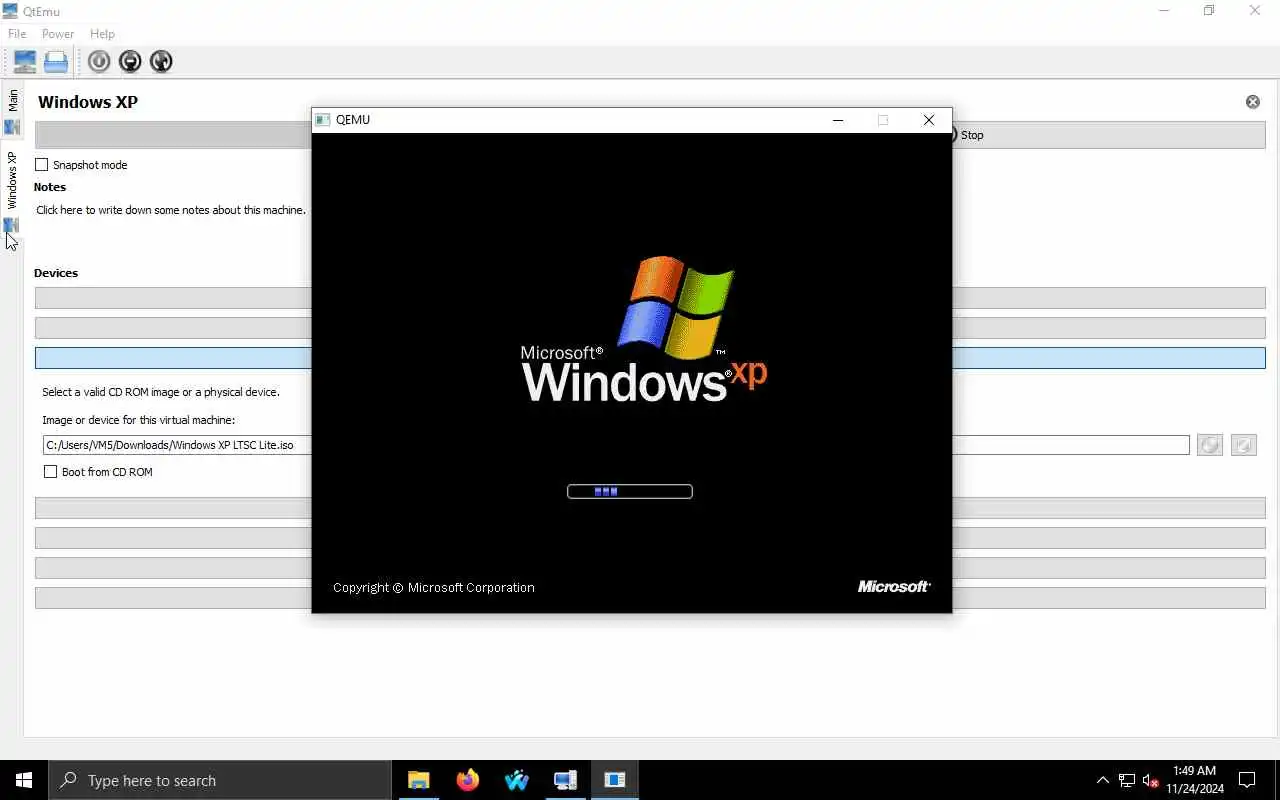Close the QEMU window
Viewport: 1280px width, 800px height.
pos(929,120)
